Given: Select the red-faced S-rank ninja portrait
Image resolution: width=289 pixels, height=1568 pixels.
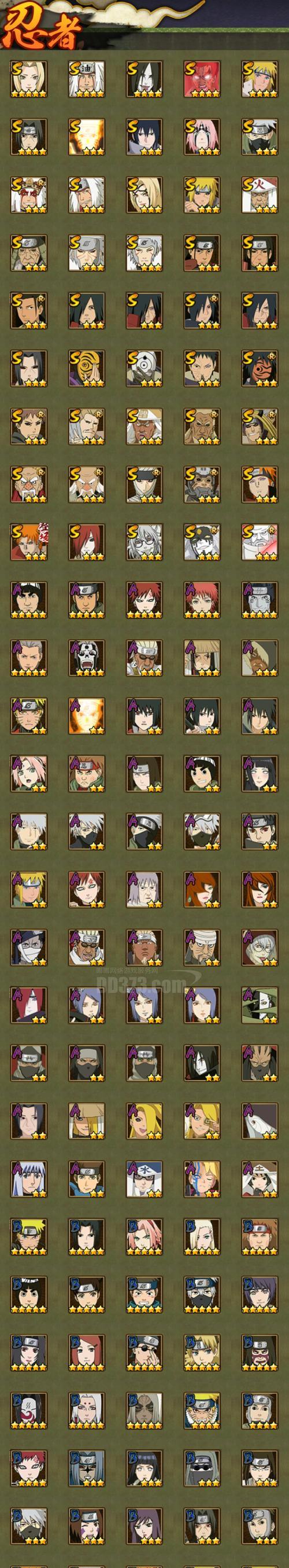Looking at the screenshot, I should (x=201, y=79).
